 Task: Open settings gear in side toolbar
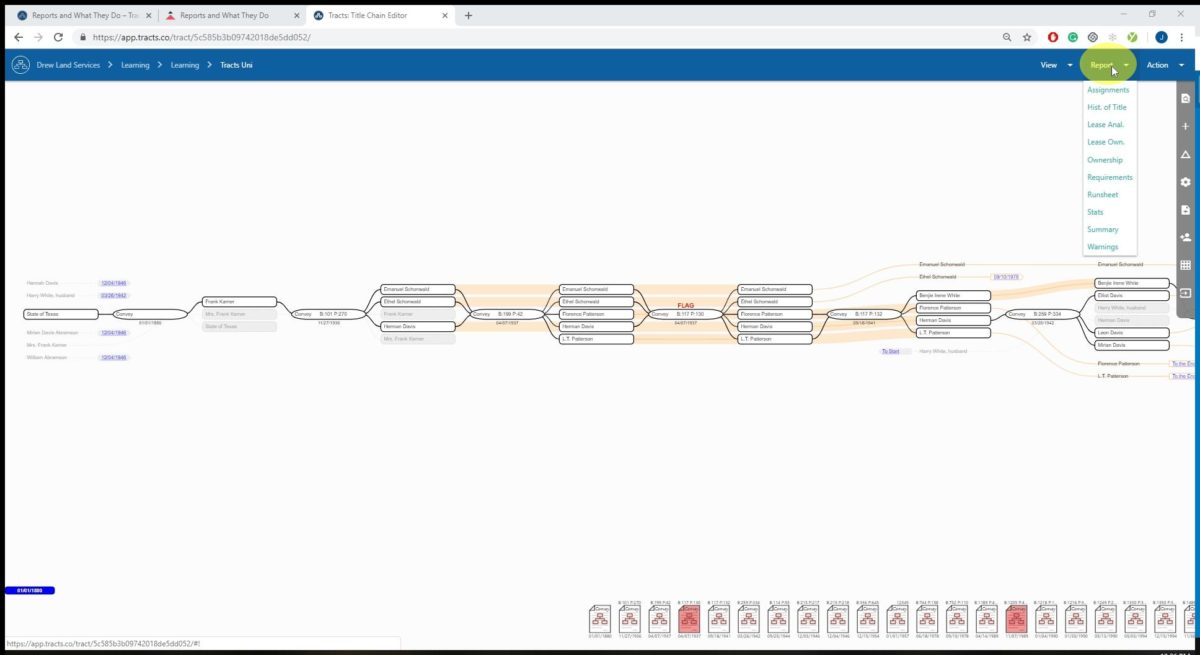point(1186,182)
